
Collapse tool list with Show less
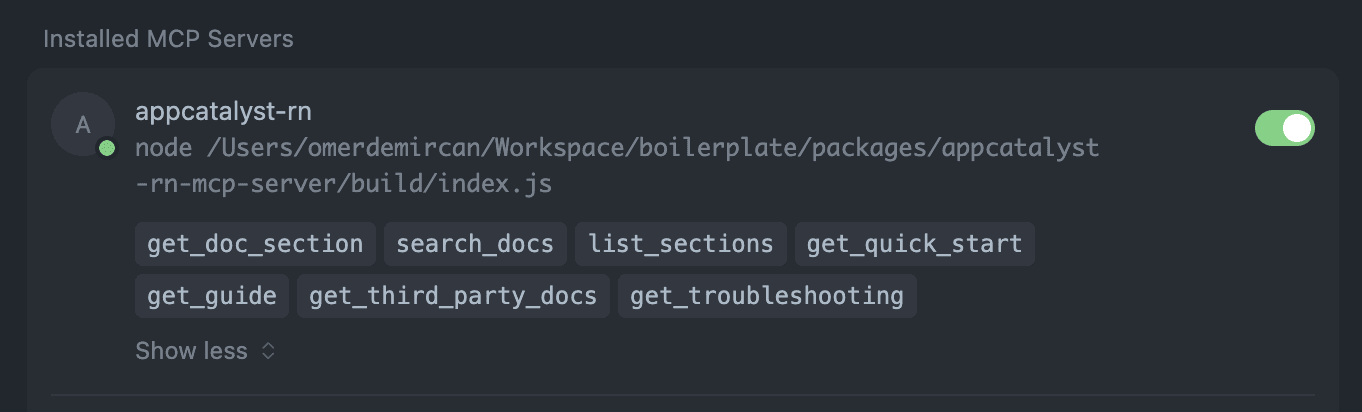(x=192, y=351)
